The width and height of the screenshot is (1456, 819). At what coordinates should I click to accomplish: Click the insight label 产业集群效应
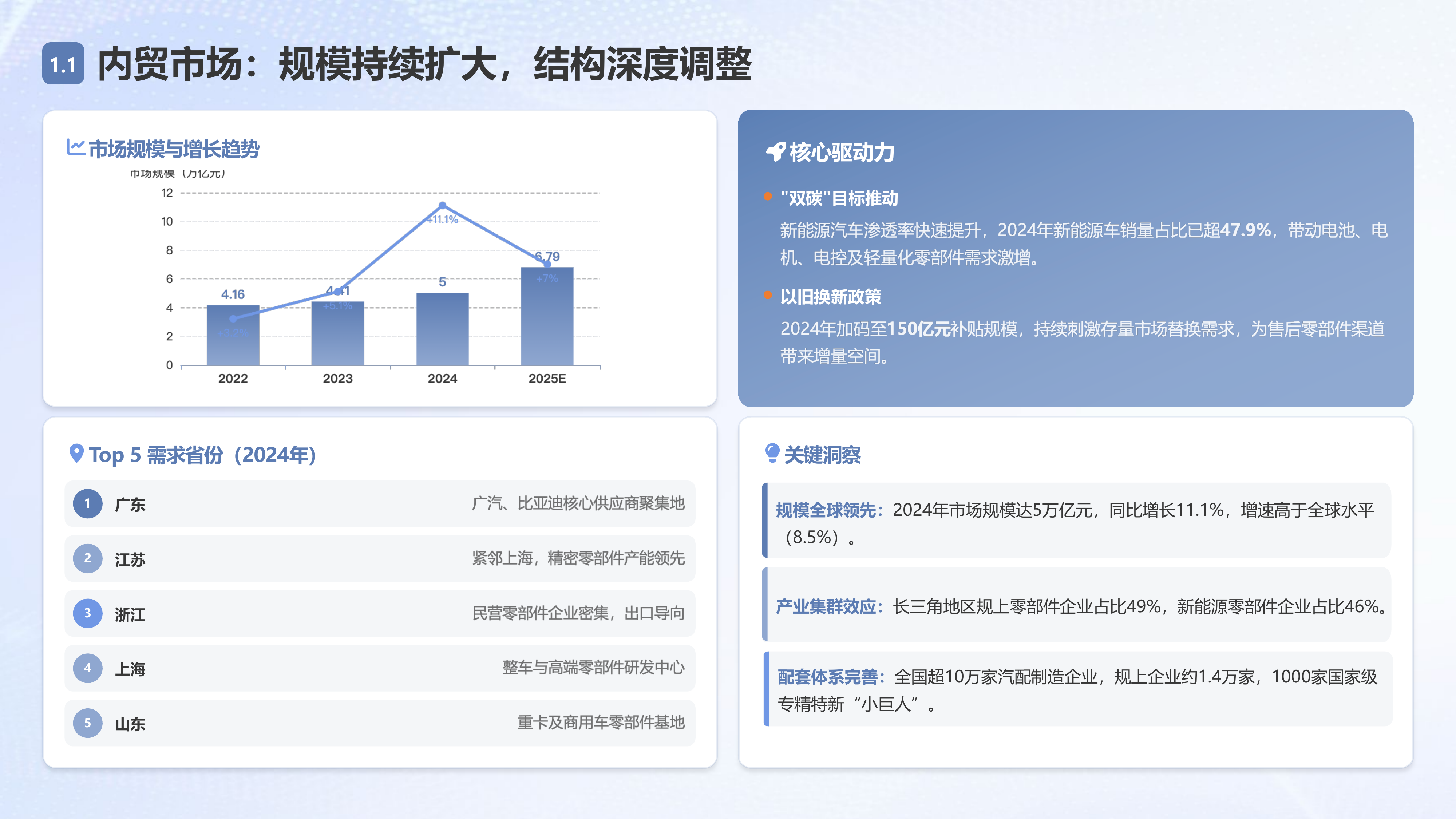(x=830, y=606)
